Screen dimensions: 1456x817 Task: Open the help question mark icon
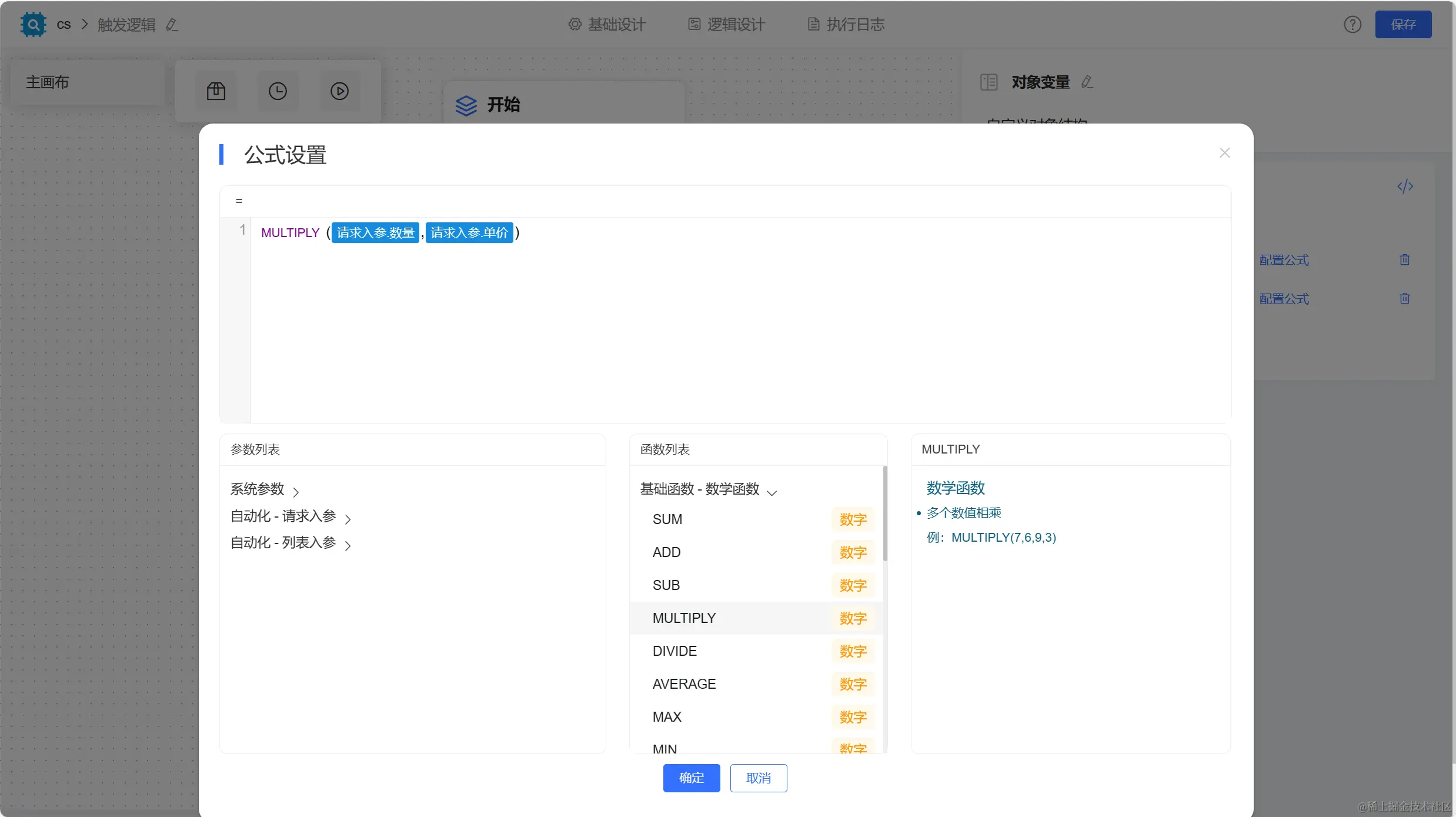click(1352, 24)
